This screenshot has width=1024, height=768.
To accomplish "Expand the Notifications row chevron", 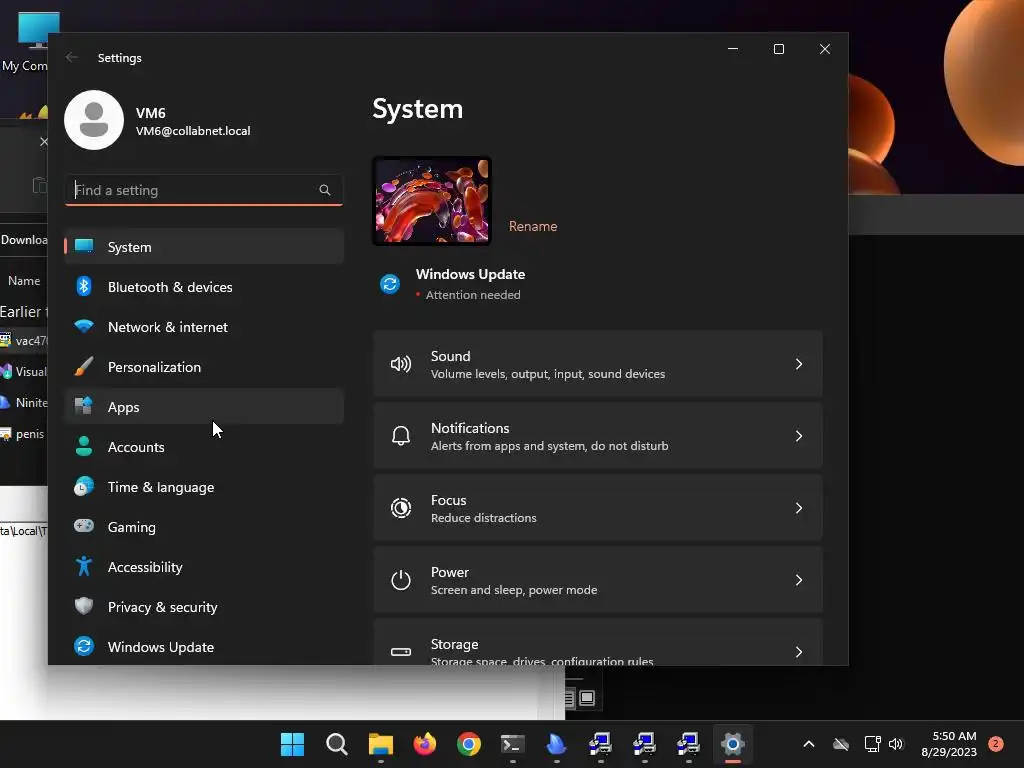I will [799, 436].
